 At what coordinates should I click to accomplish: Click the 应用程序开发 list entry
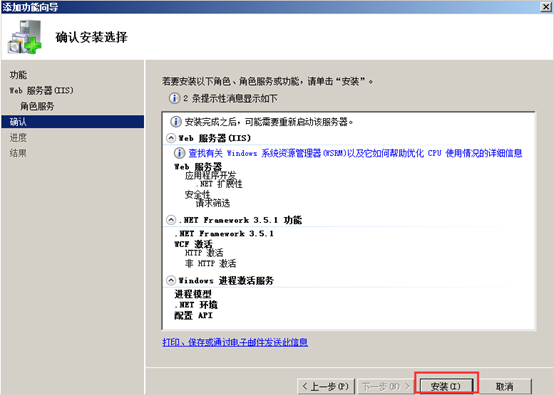coord(210,175)
